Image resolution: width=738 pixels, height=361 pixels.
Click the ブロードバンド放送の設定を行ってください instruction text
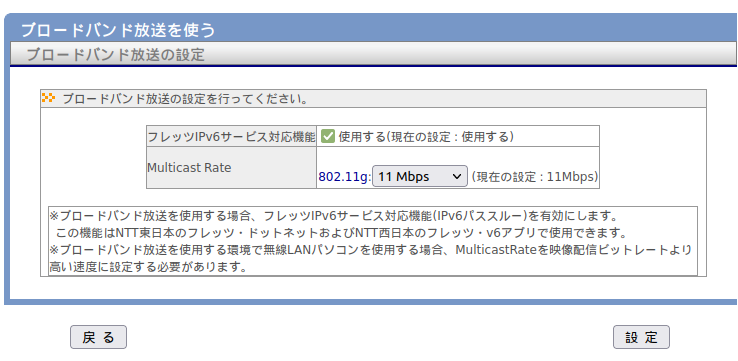pos(185,99)
